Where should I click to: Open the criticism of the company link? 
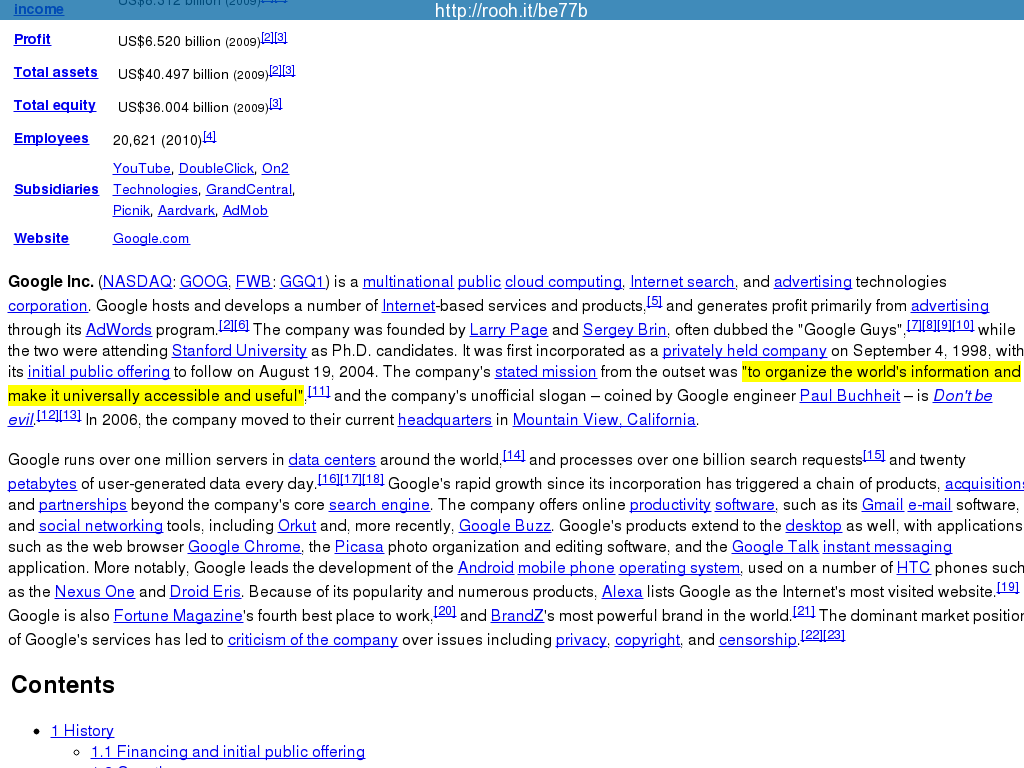coord(312,640)
